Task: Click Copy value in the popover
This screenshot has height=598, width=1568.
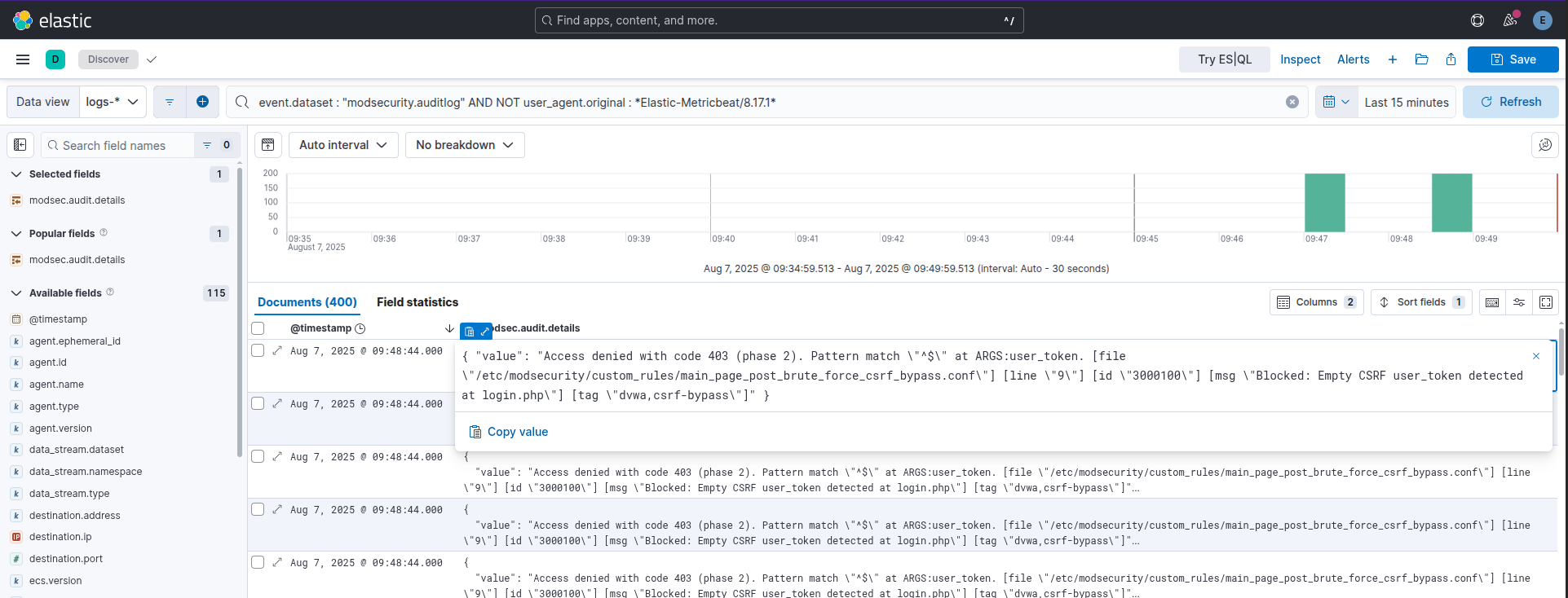Action: (x=509, y=432)
